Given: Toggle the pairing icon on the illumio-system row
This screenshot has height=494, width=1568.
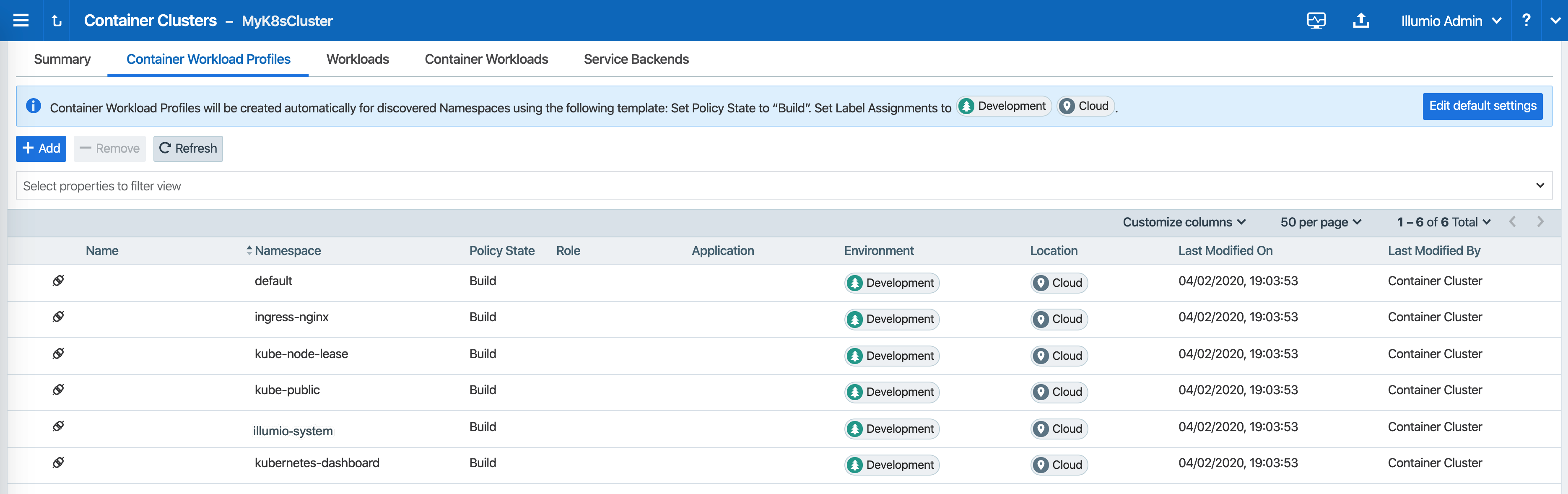Looking at the screenshot, I should [58, 426].
